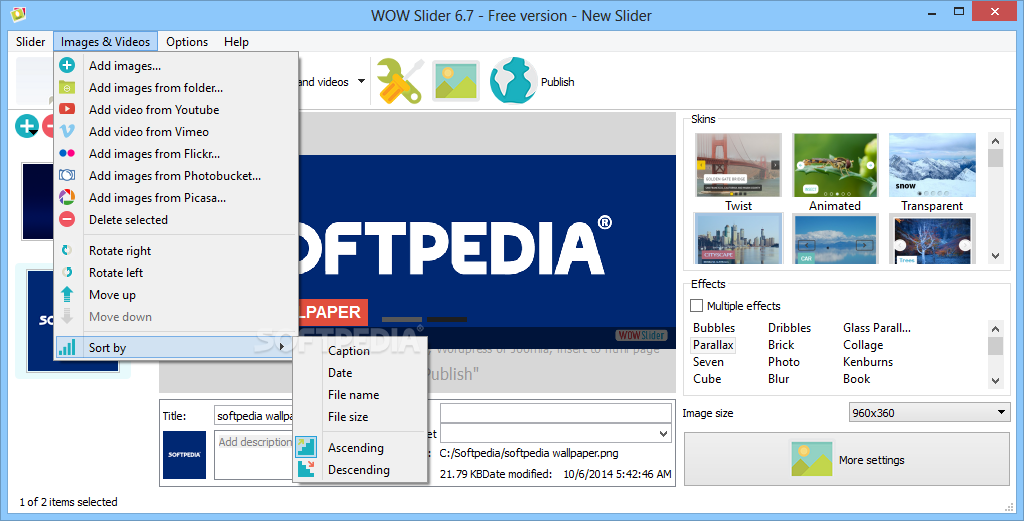Select the Animated skin thumbnail
Screen dimensions: 1024x521
pyautogui.click(x=835, y=165)
